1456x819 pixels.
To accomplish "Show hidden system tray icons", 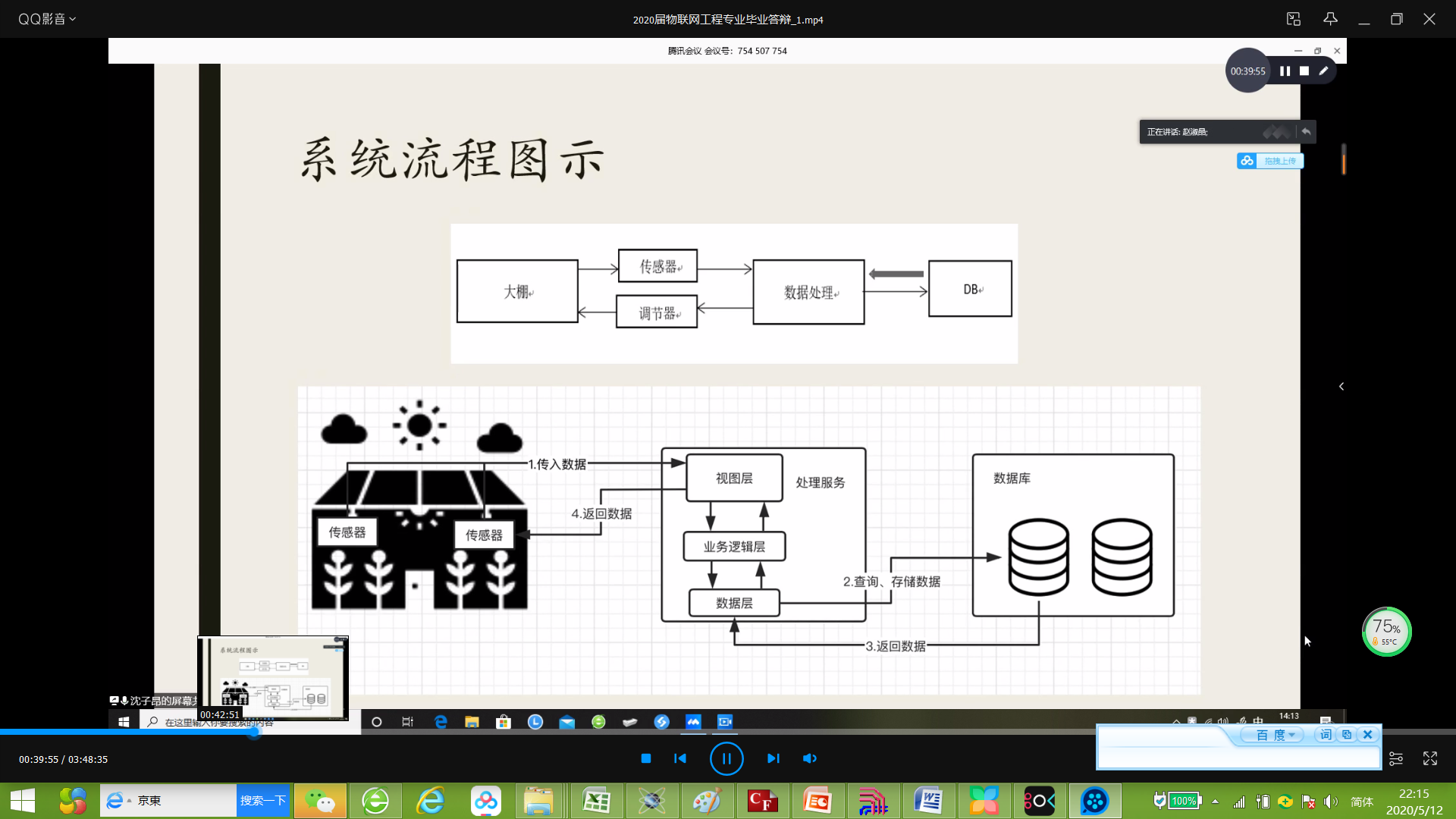I will [1216, 801].
